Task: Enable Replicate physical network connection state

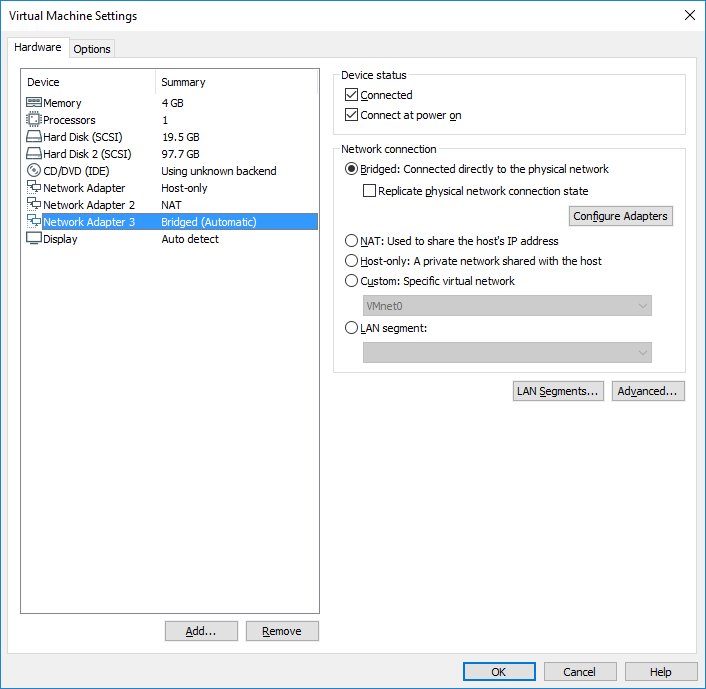Action: [369, 191]
